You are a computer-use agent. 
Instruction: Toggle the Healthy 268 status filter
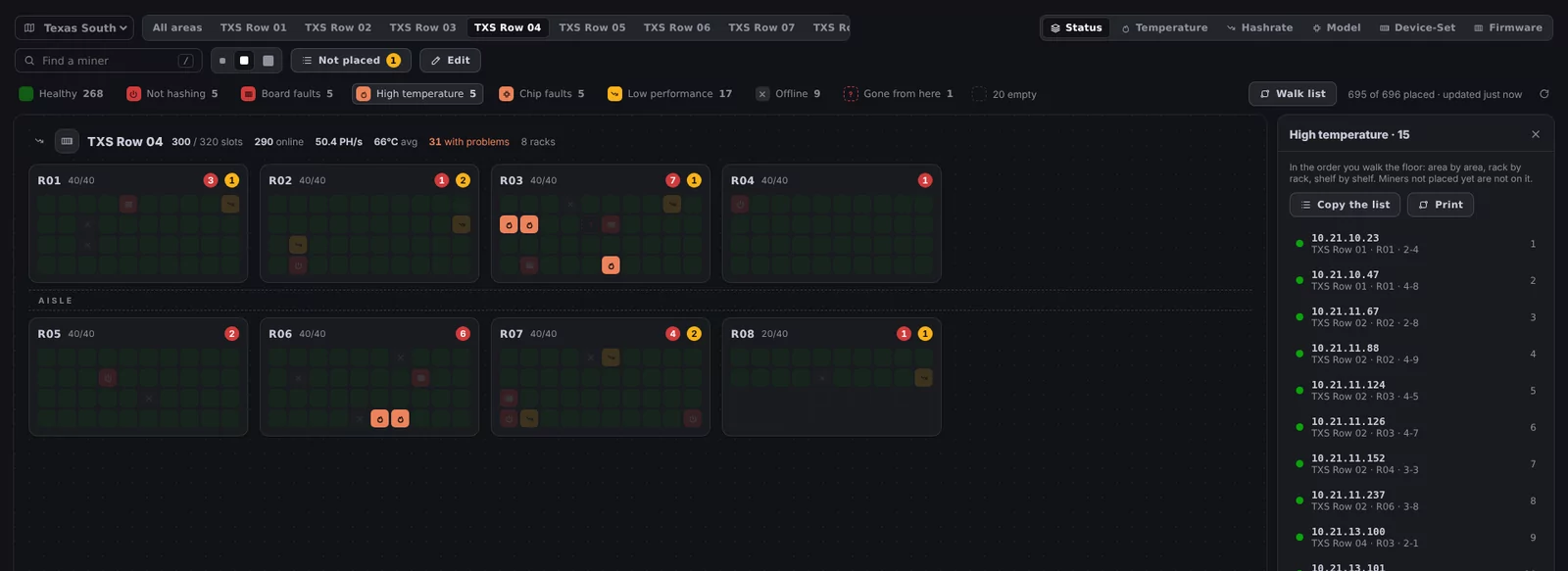click(x=61, y=94)
